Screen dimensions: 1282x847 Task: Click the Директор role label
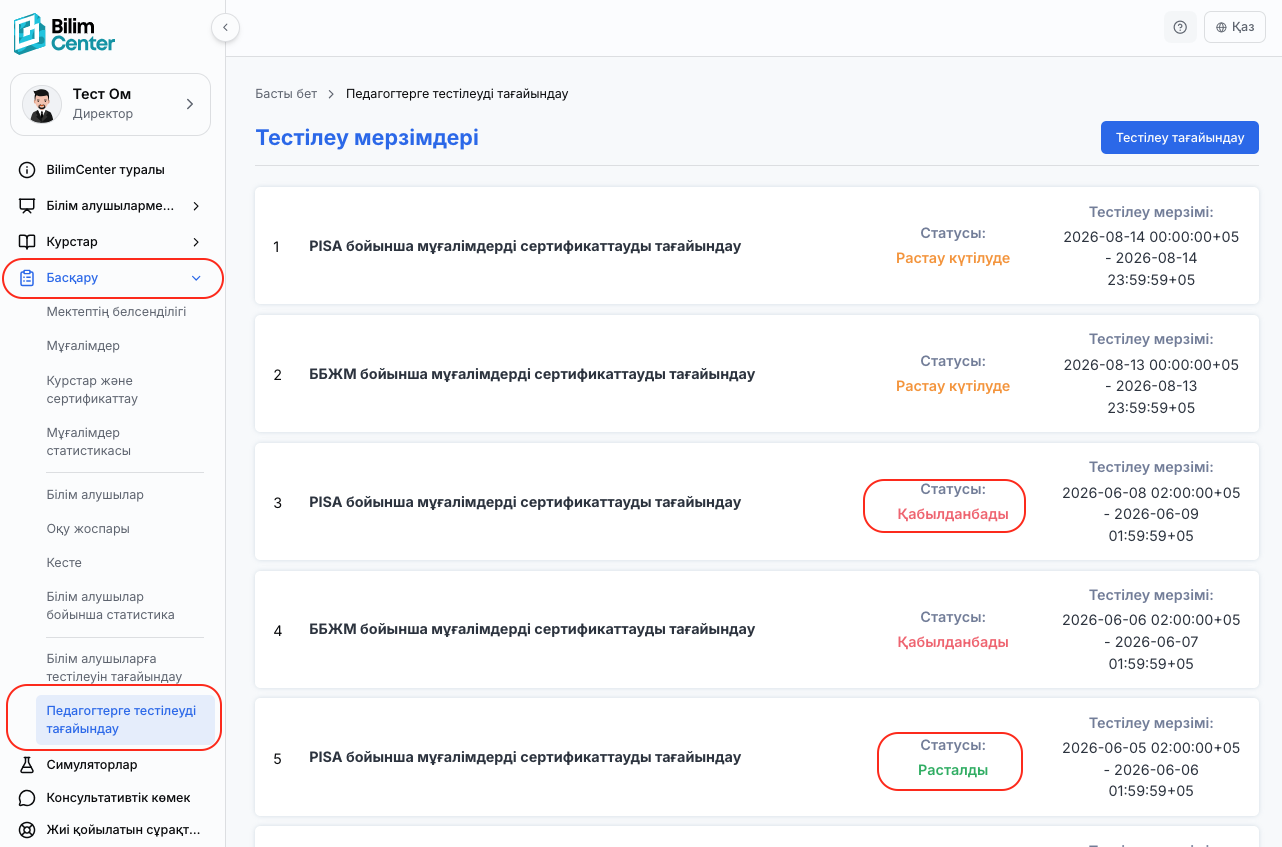pos(103,114)
